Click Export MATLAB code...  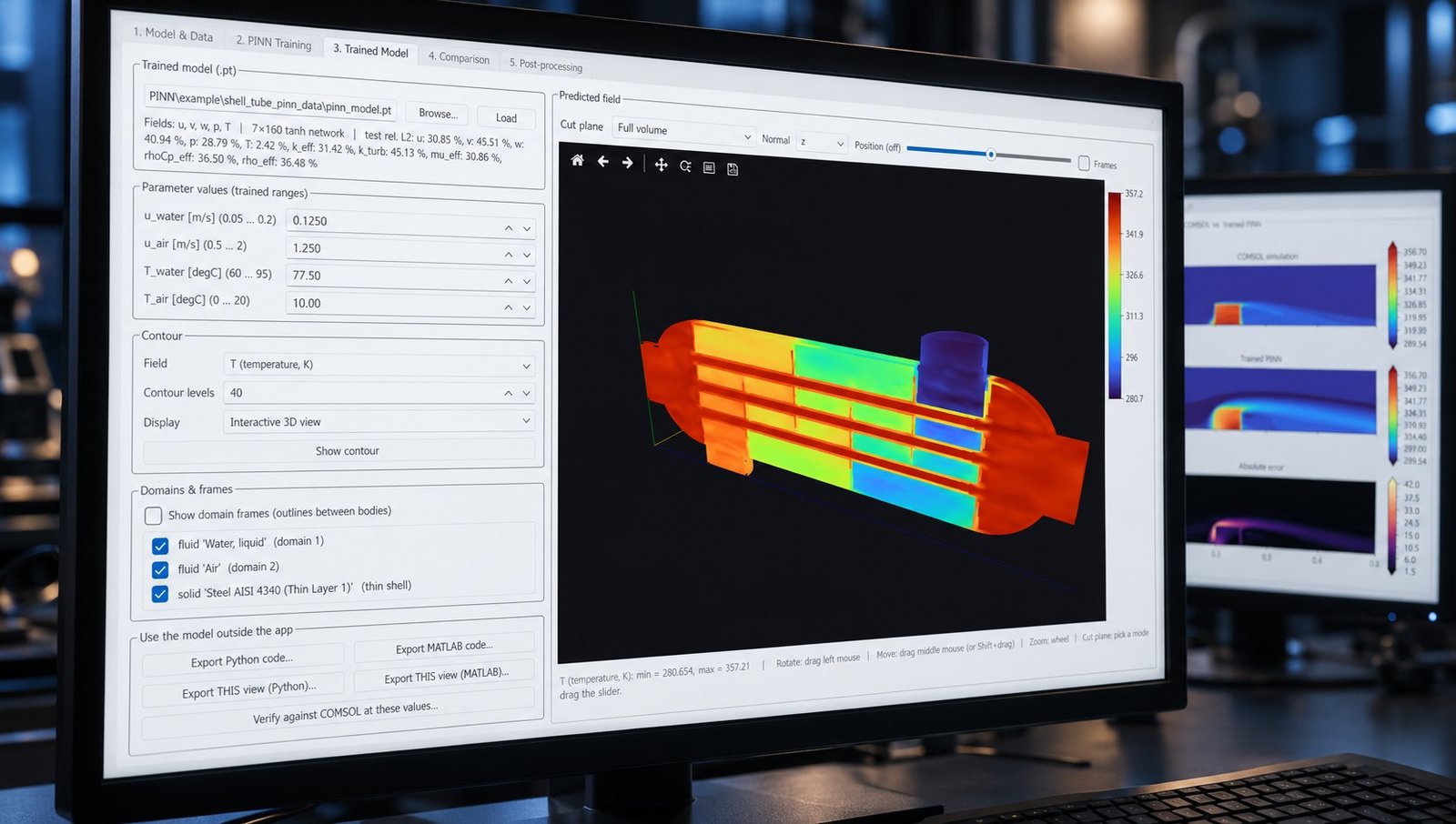tap(444, 646)
